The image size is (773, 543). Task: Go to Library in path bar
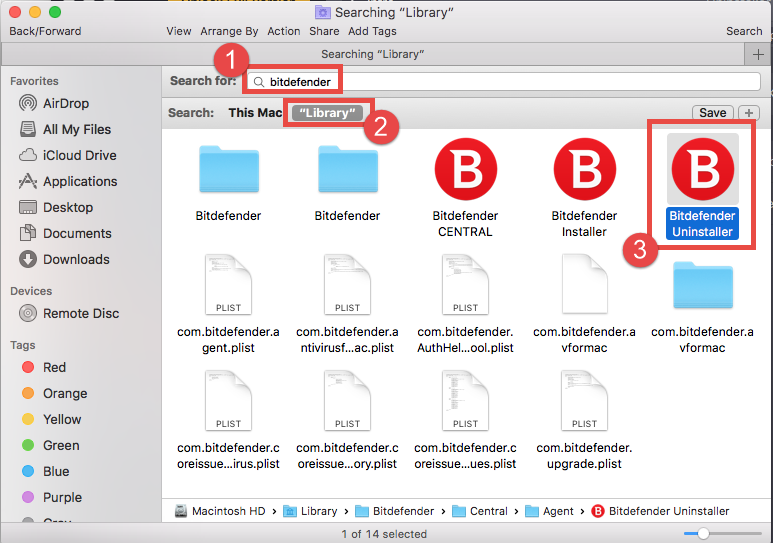[310, 511]
